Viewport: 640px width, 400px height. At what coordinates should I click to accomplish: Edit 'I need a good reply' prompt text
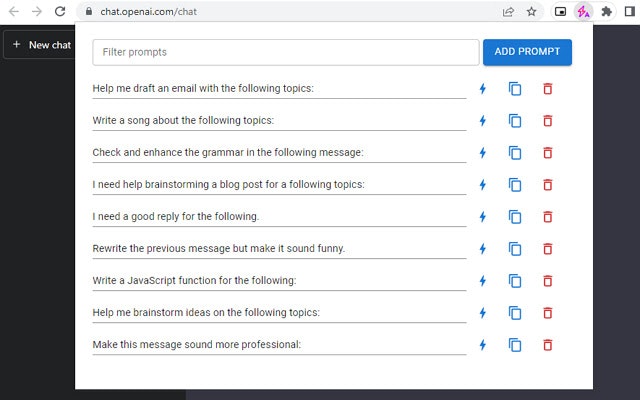click(279, 217)
